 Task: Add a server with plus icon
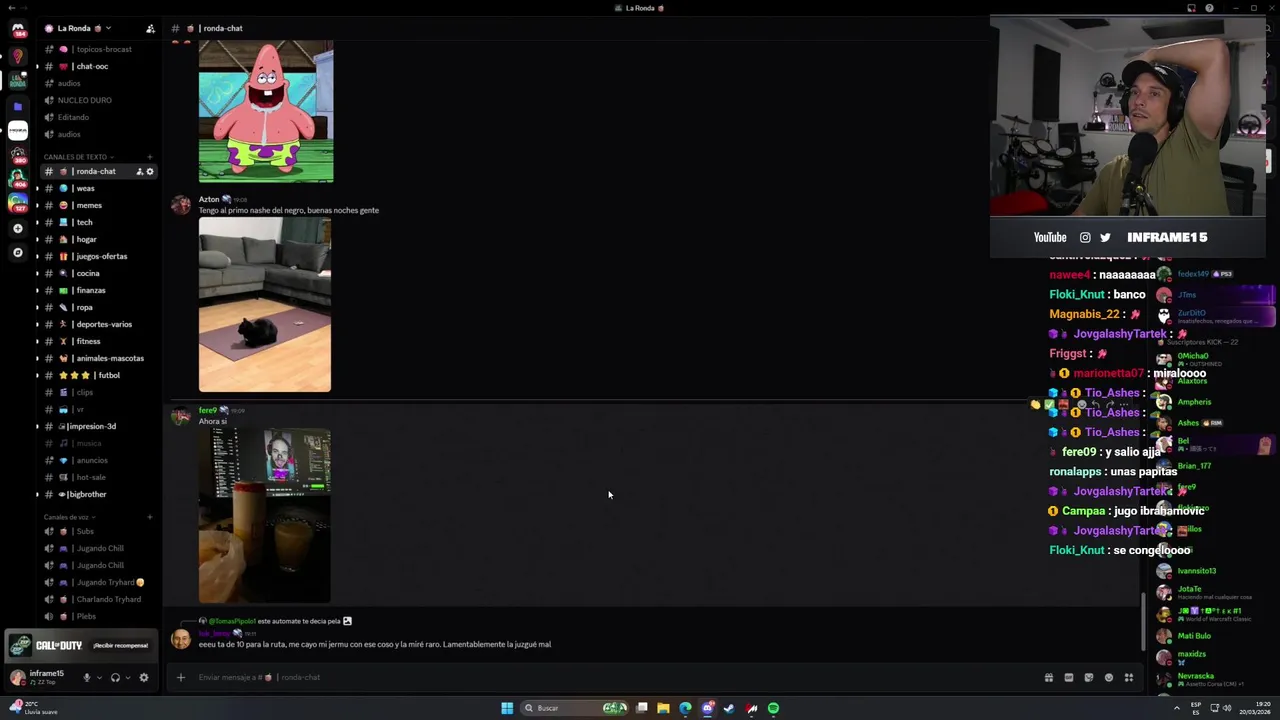18,228
